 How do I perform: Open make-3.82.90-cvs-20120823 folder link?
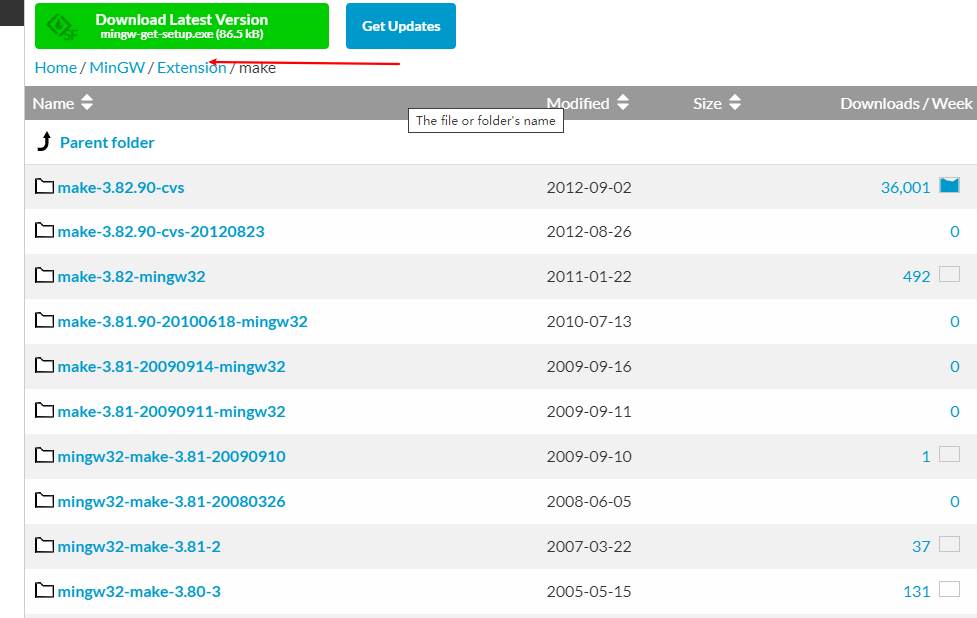coord(161,232)
